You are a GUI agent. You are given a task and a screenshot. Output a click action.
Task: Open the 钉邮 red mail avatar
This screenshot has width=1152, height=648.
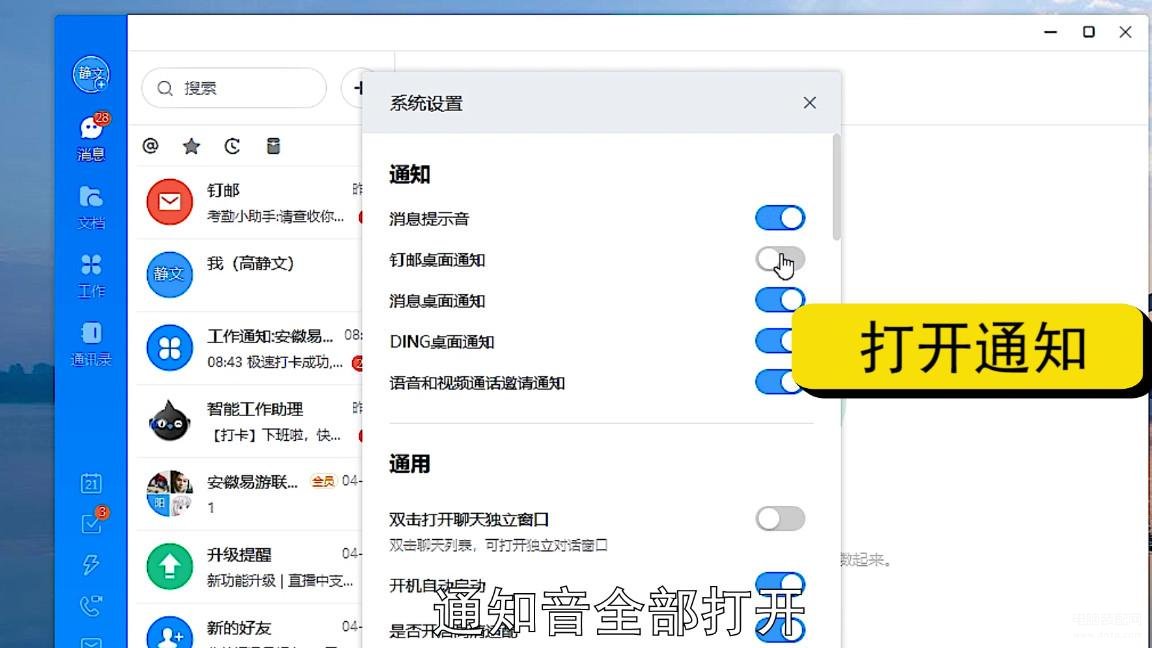pyautogui.click(x=169, y=202)
